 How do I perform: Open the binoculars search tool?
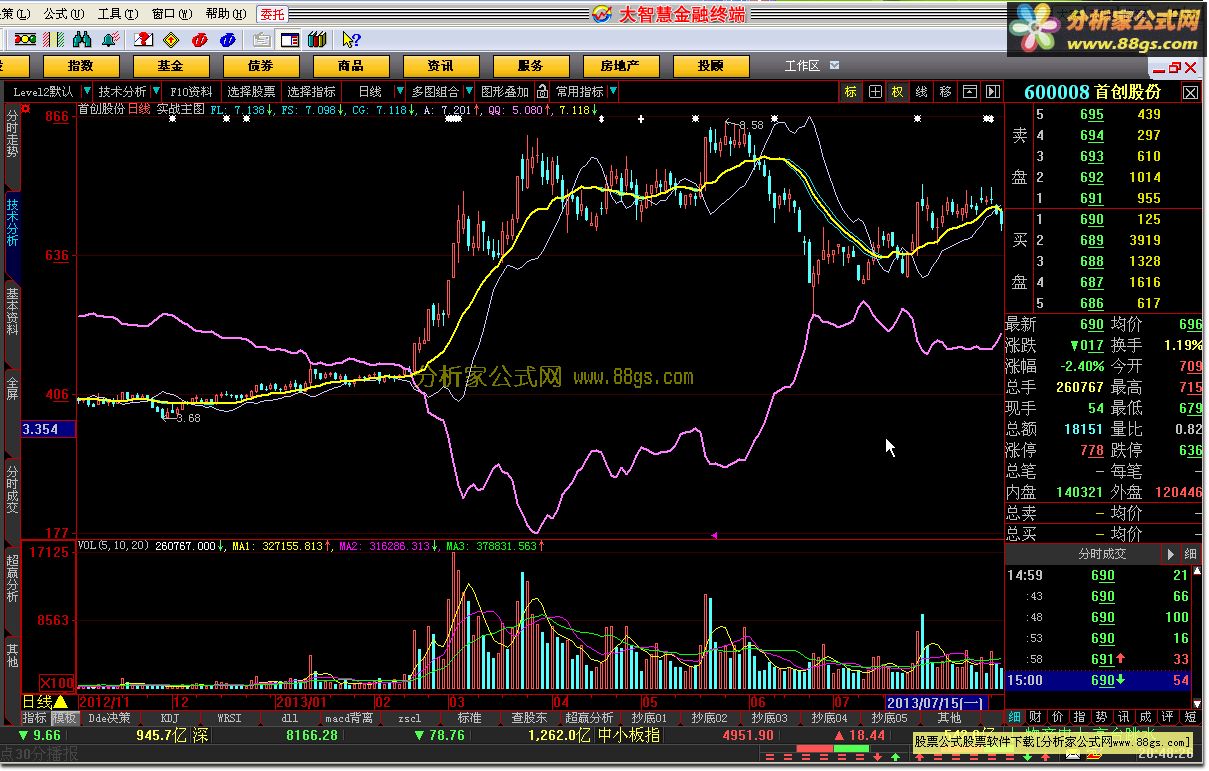[x=82, y=40]
